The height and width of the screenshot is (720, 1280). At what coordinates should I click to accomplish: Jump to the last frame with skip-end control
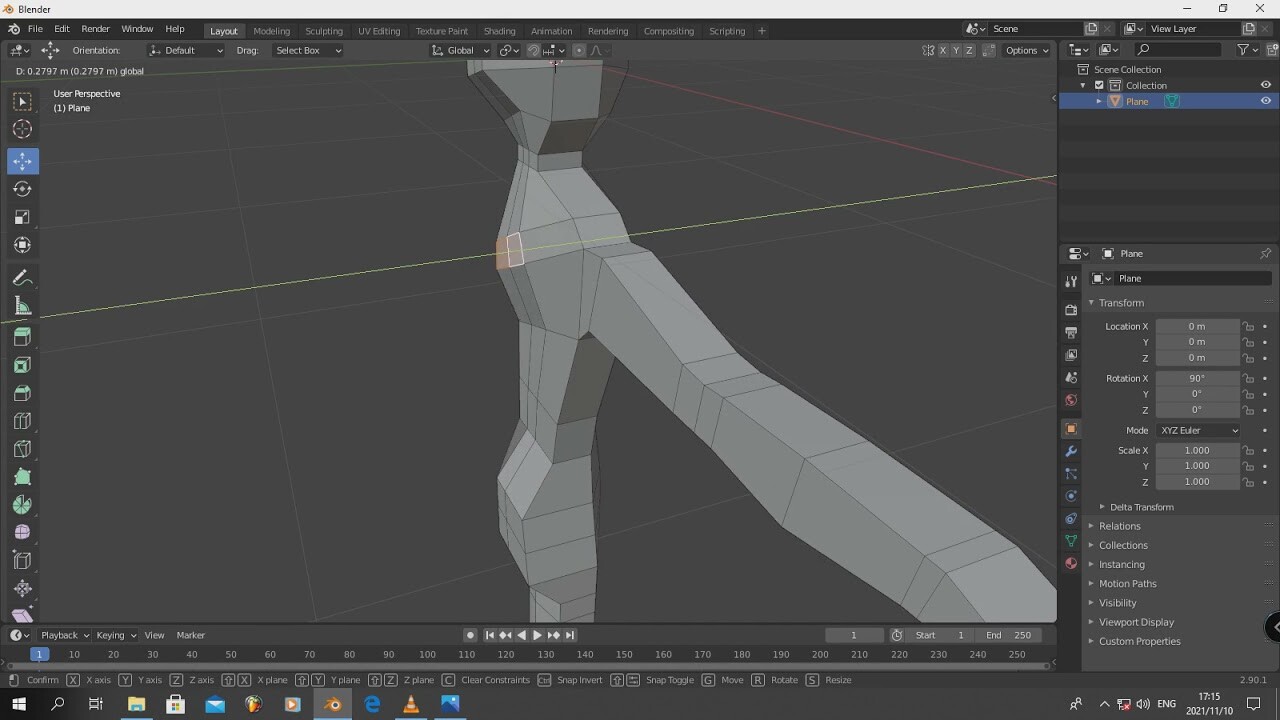pyautogui.click(x=570, y=634)
